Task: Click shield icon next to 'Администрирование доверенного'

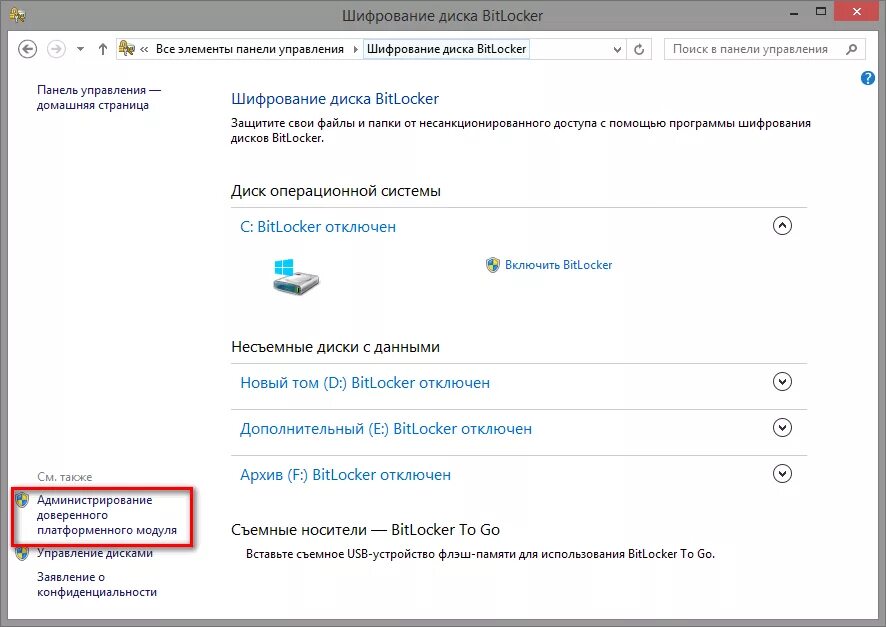Action: point(21,500)
